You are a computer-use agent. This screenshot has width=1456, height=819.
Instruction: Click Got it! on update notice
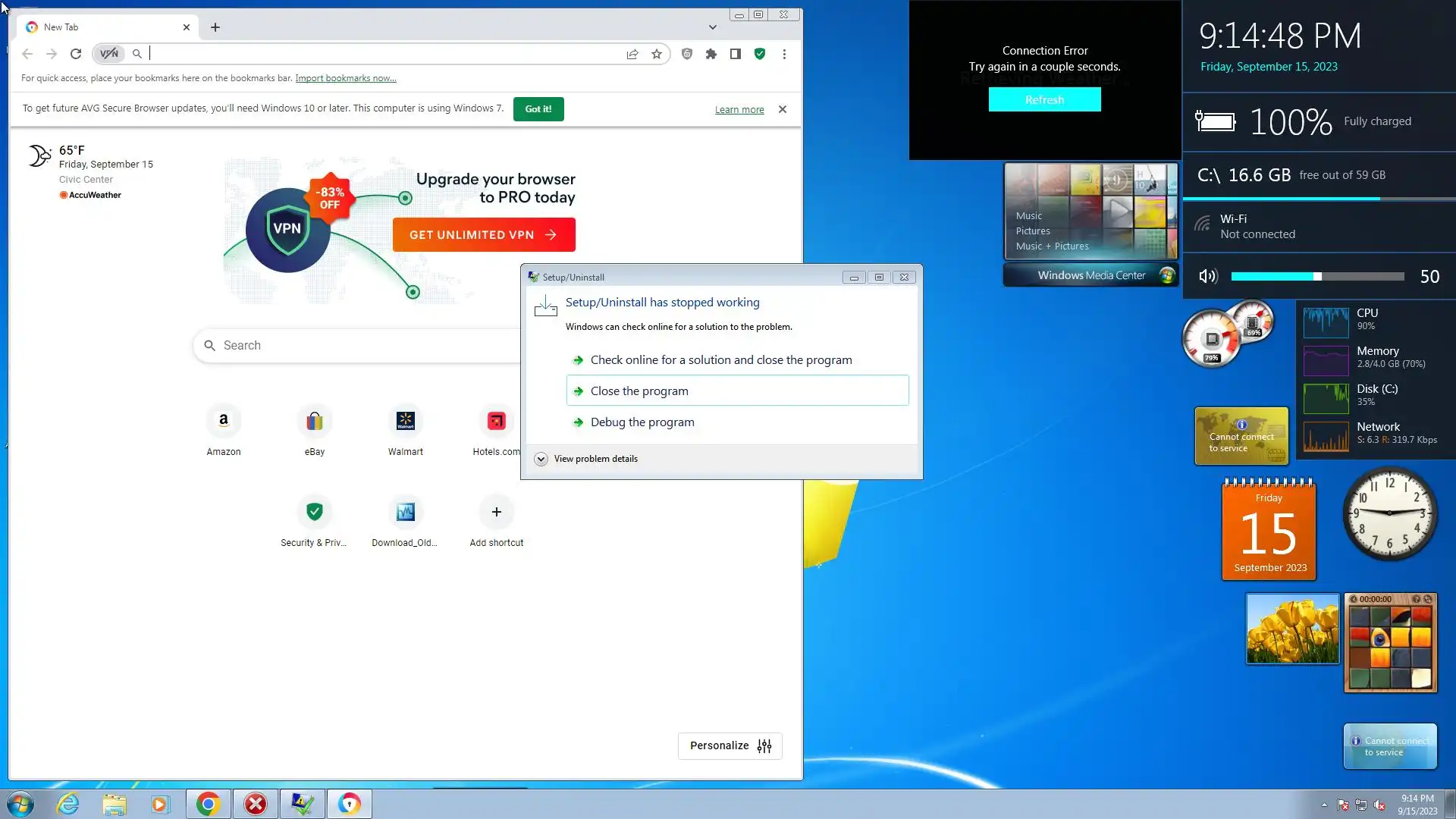tap(538, 109)
